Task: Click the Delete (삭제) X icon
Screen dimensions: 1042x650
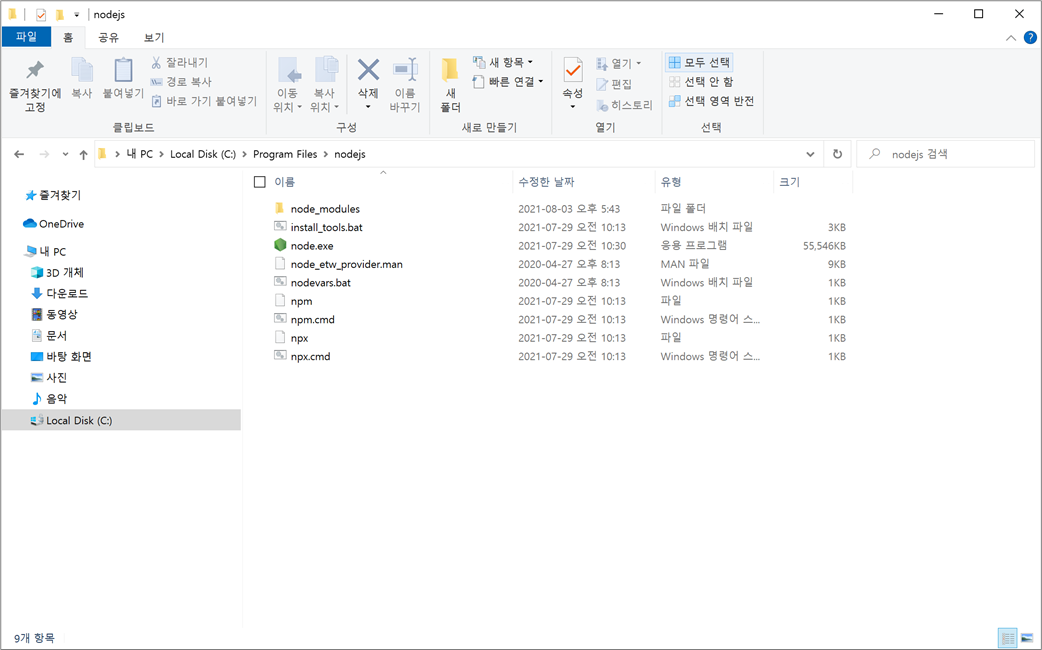Action: click(x=368, y=70)
